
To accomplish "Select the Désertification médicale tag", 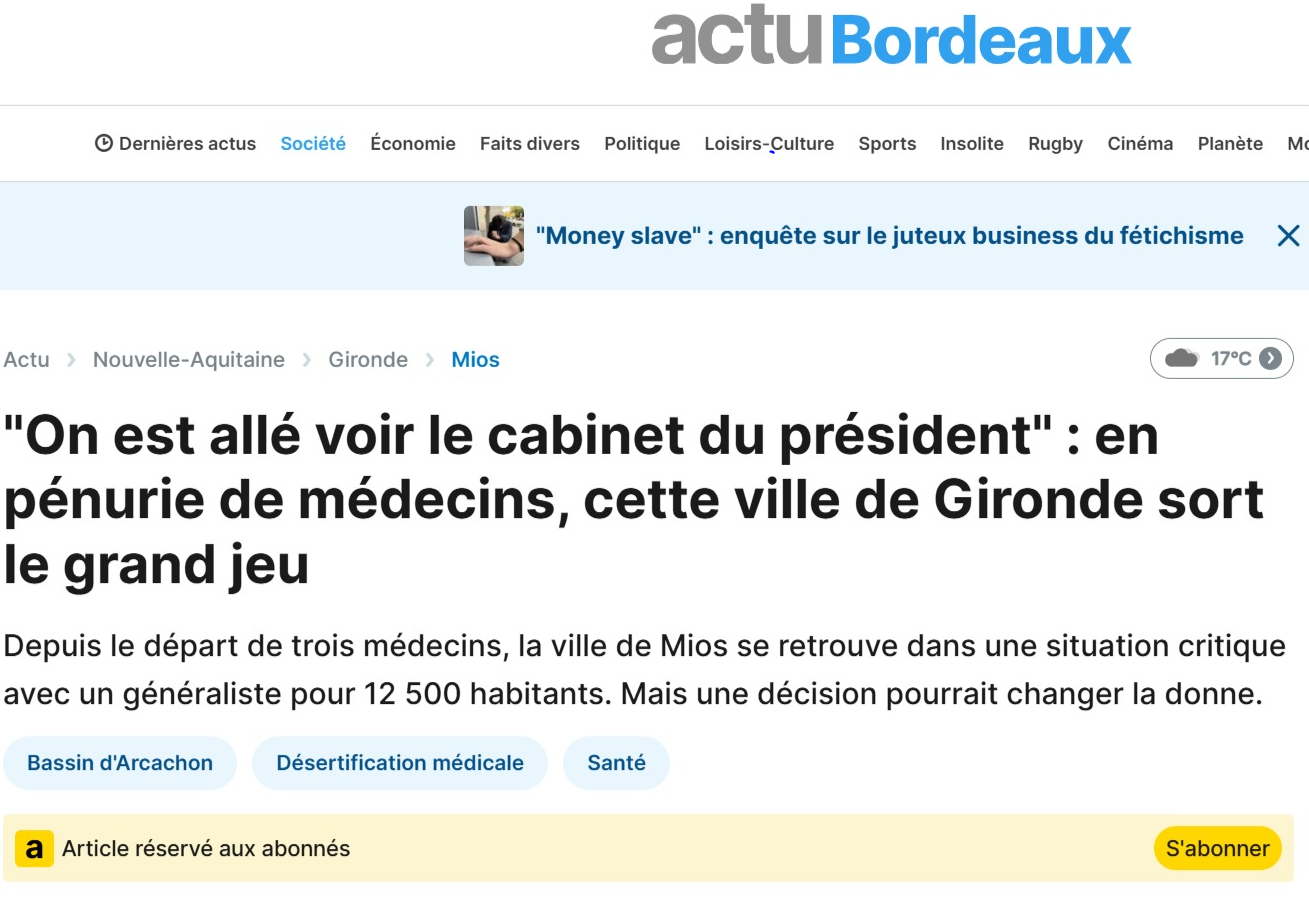I will coord(400,763).
